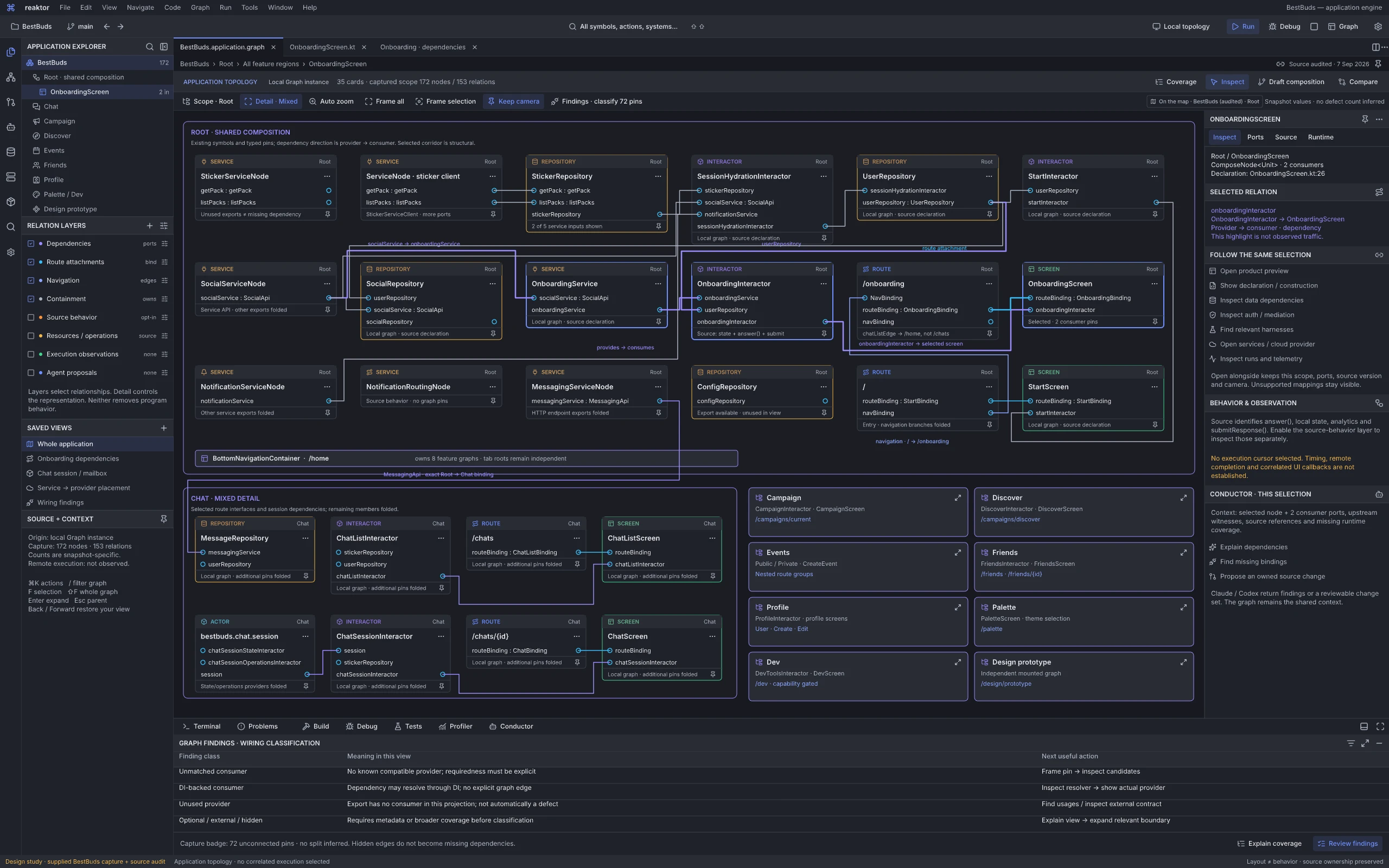Open the settings gear in the top toolbar
Image resolution: width=1389 pixels, height=868 pixels.
coord(1378,27)
